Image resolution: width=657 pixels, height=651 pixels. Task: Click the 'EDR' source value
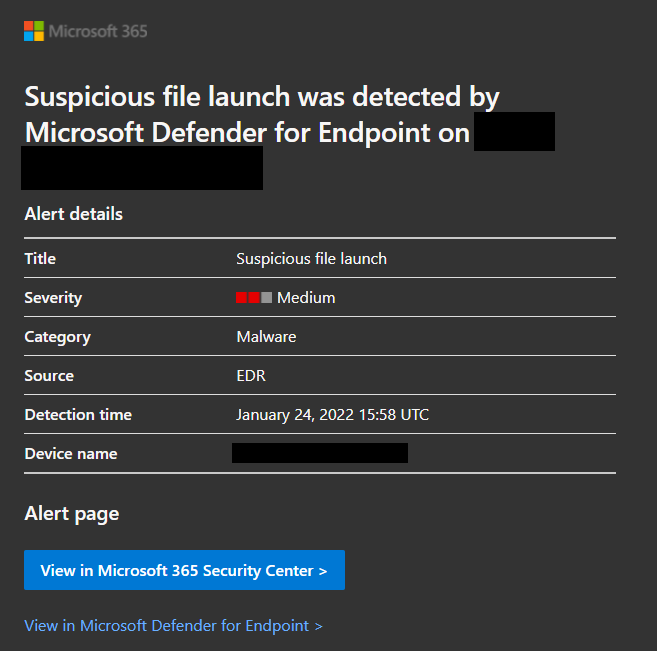coord(251,375)
